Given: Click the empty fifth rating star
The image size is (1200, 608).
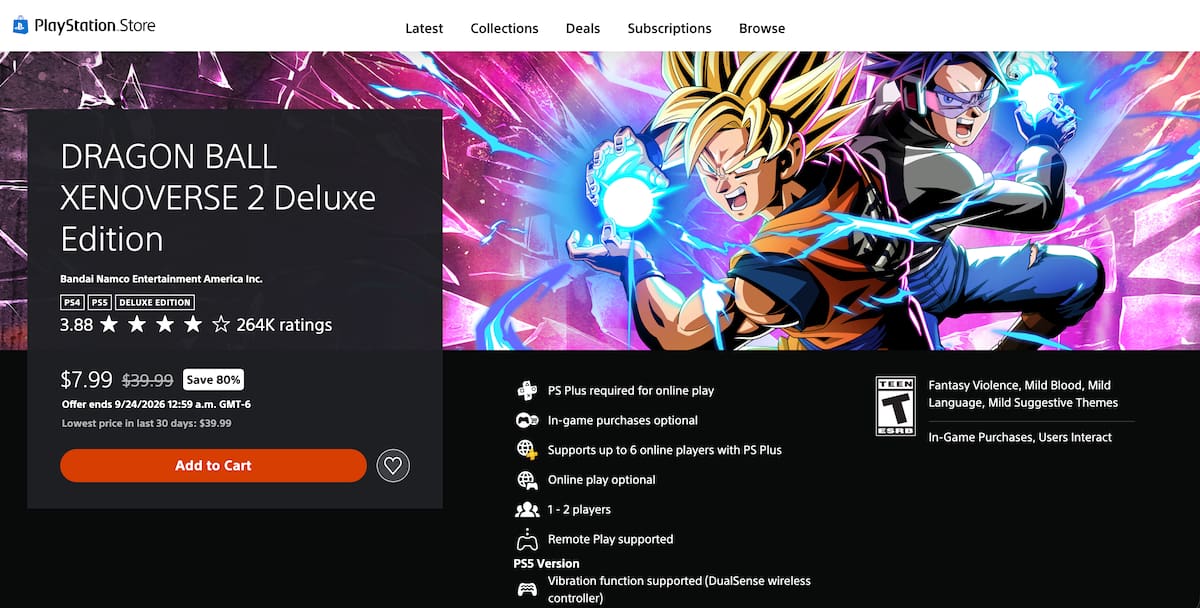Looking at the screenshot, I should tap(221, 325).
